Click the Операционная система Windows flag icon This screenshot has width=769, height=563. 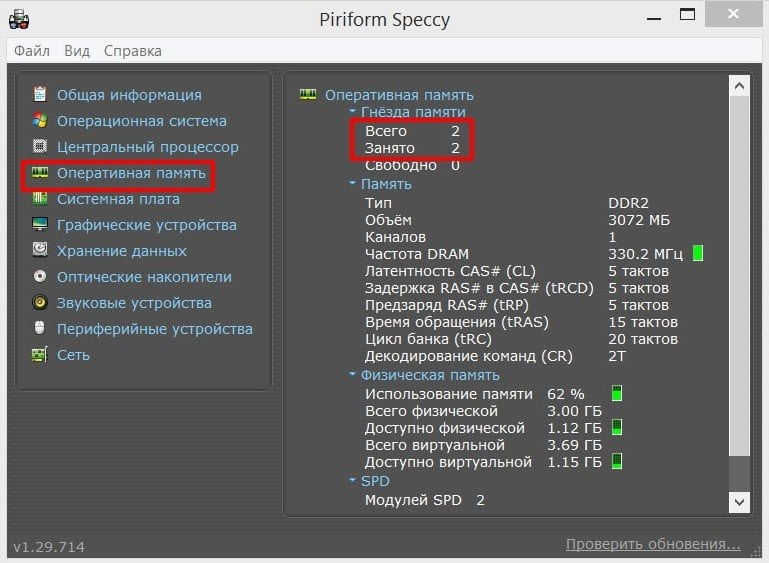coord(40,120)
